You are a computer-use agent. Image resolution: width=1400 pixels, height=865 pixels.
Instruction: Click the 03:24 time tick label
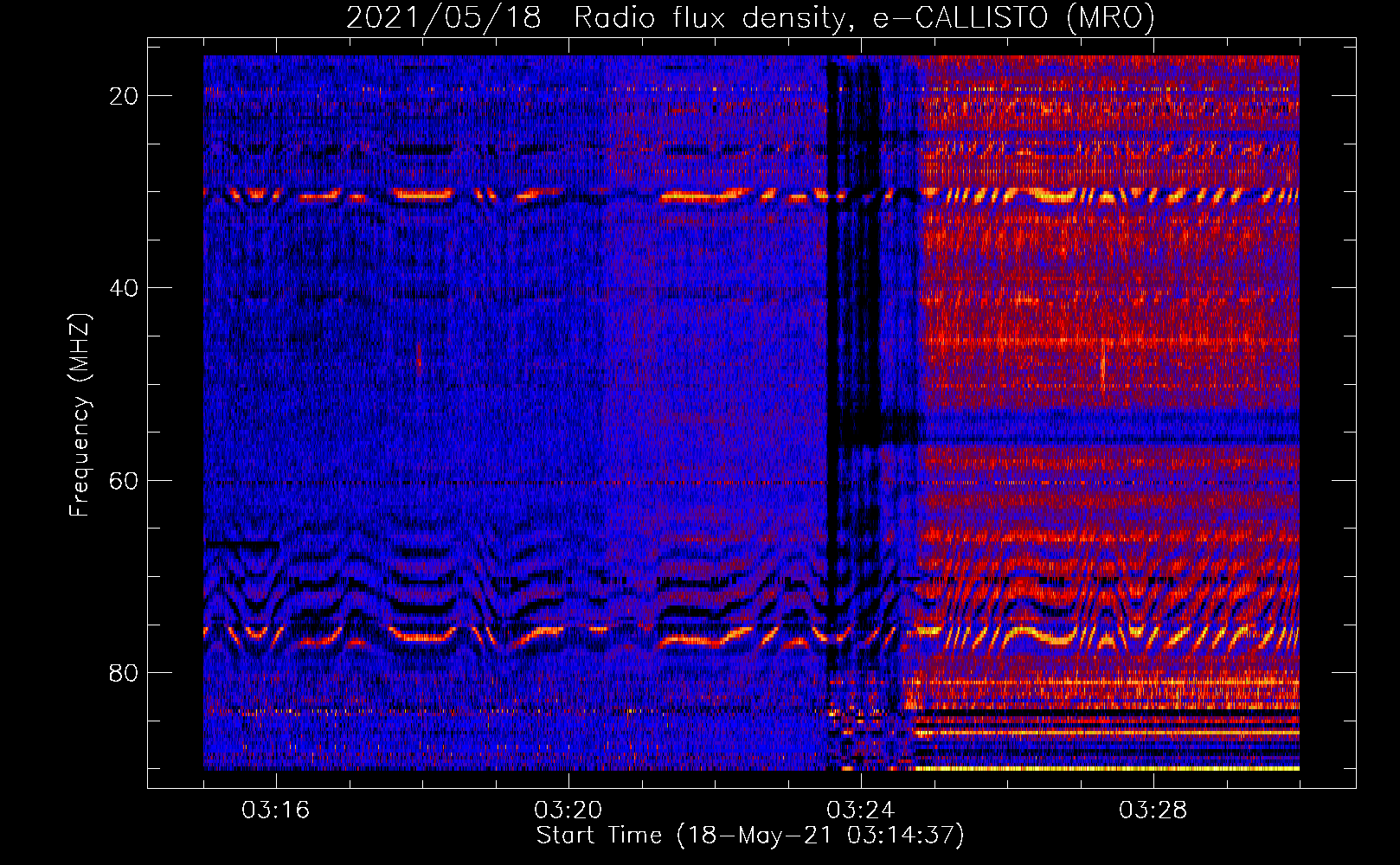pos(860,811)
